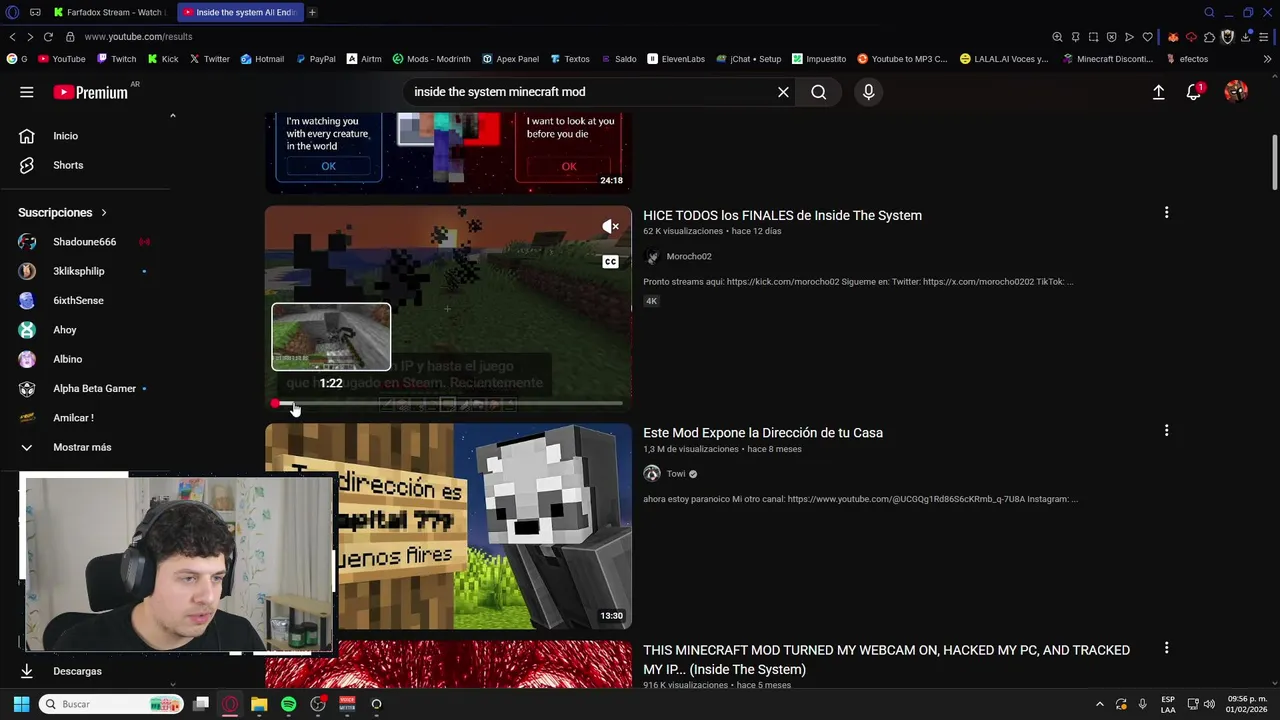Go forward with the browser forward arrow

pos(30,37)
